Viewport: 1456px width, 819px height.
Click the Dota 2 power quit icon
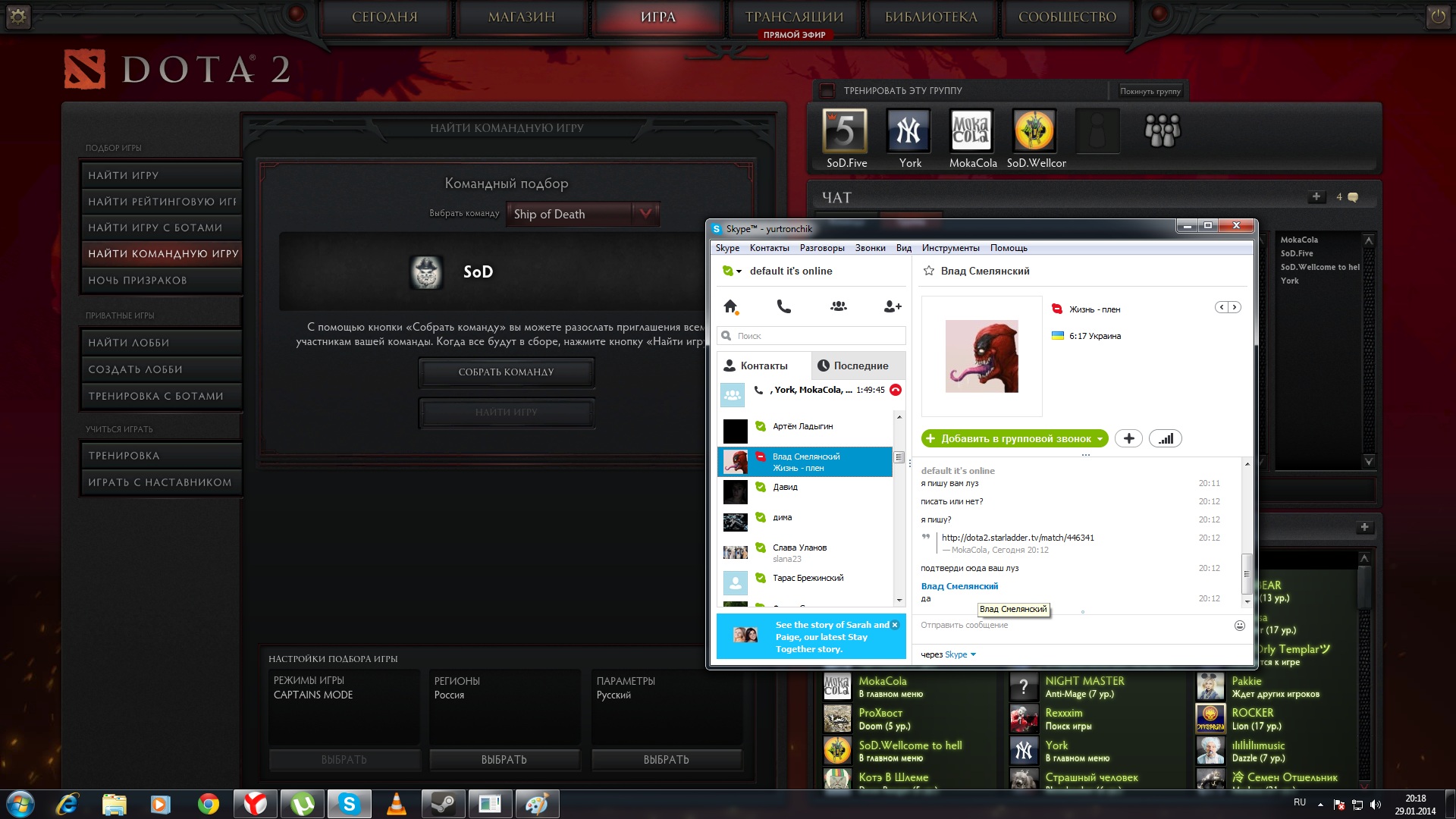click(x=1438, y=17)
